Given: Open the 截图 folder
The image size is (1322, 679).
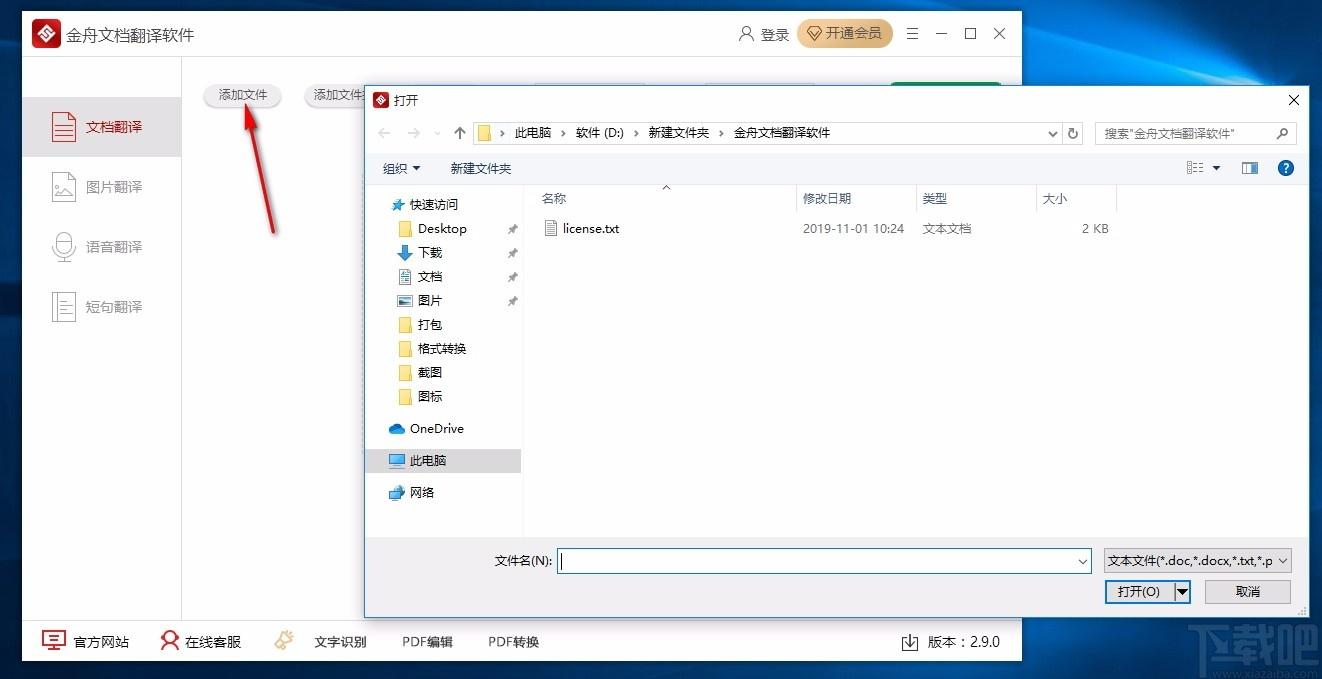Looking at the screenshot, I should pos(430,373).
